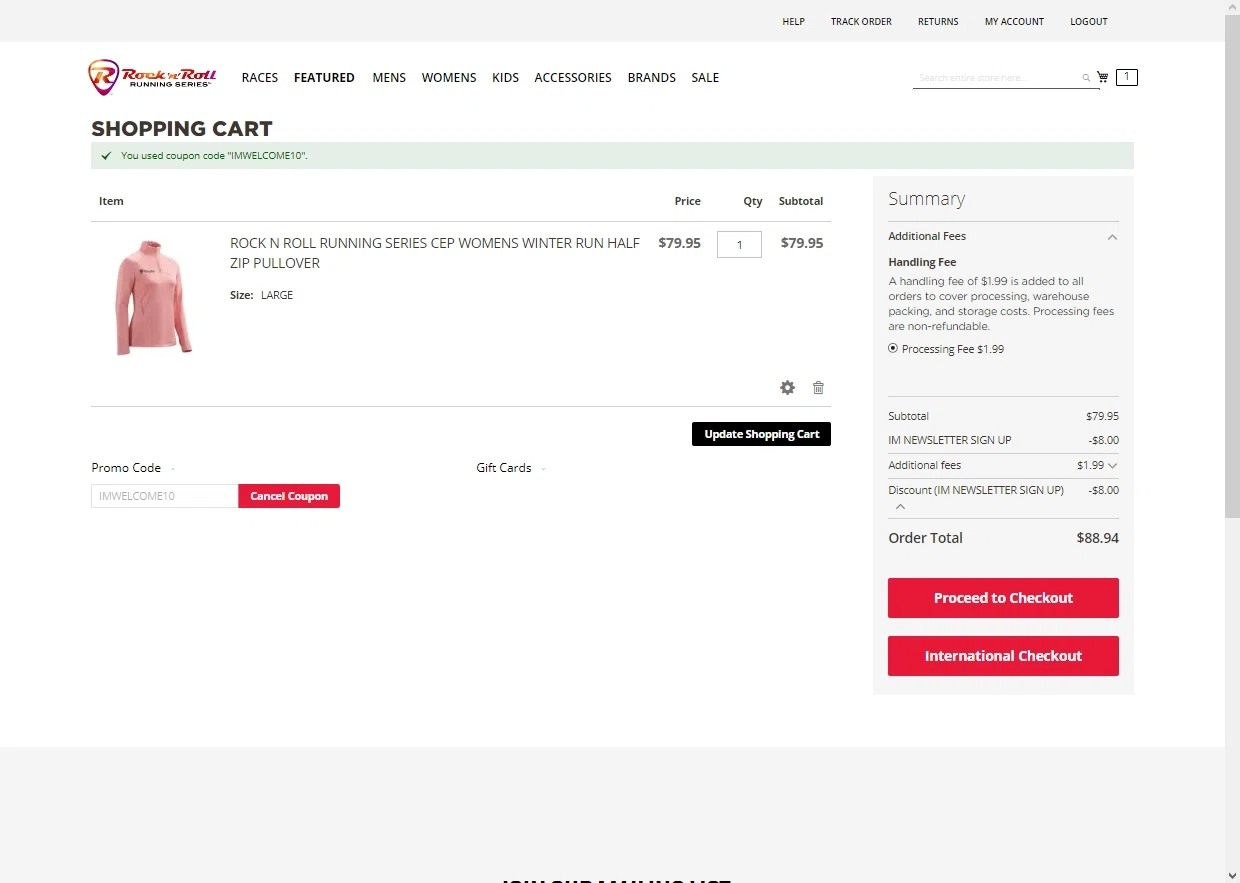This screenshot has width=1240, height=883.
Task: Click the Handling Fee heading
Action: pos(922,262)
